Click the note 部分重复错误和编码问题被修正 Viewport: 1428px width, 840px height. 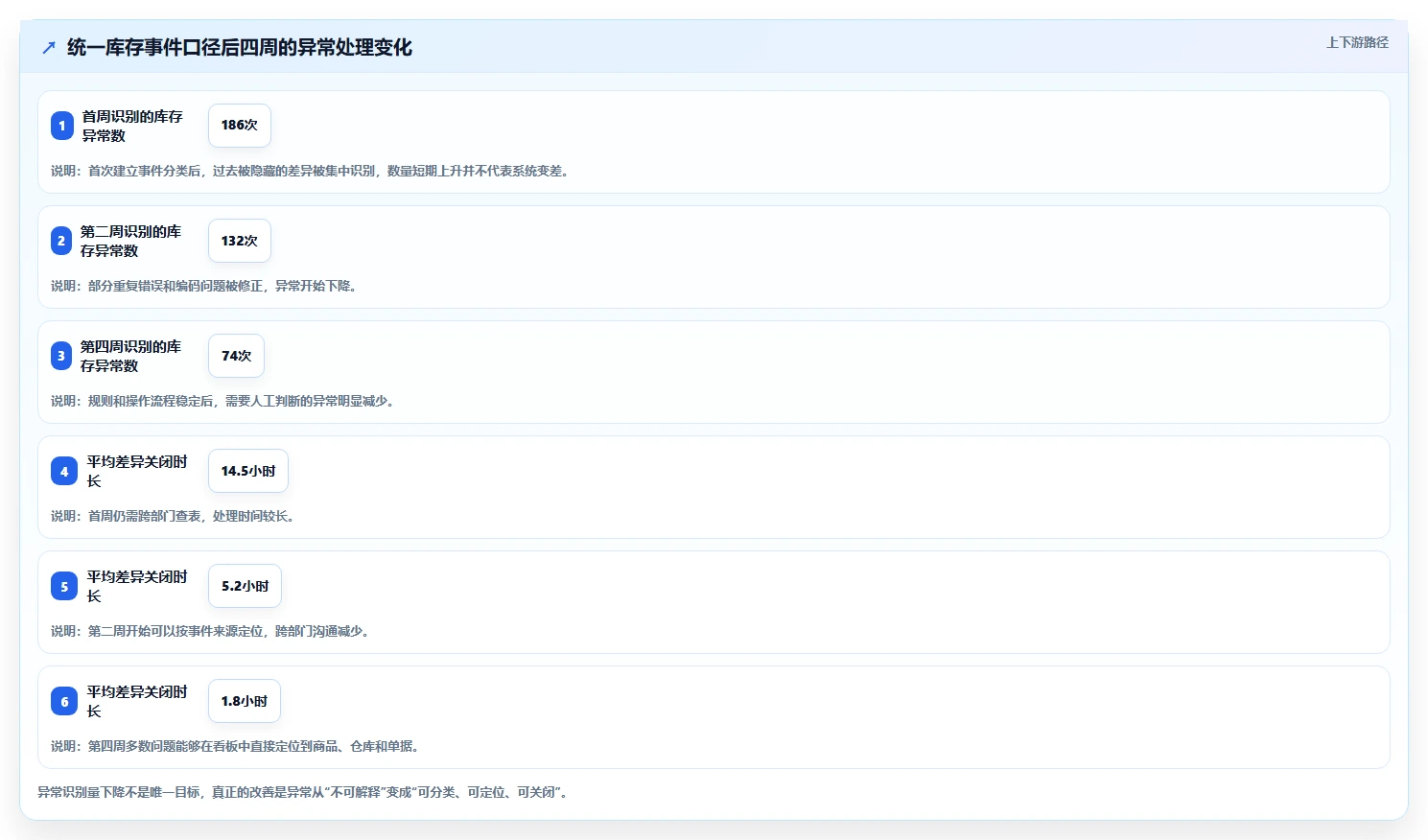click(206, 286)
